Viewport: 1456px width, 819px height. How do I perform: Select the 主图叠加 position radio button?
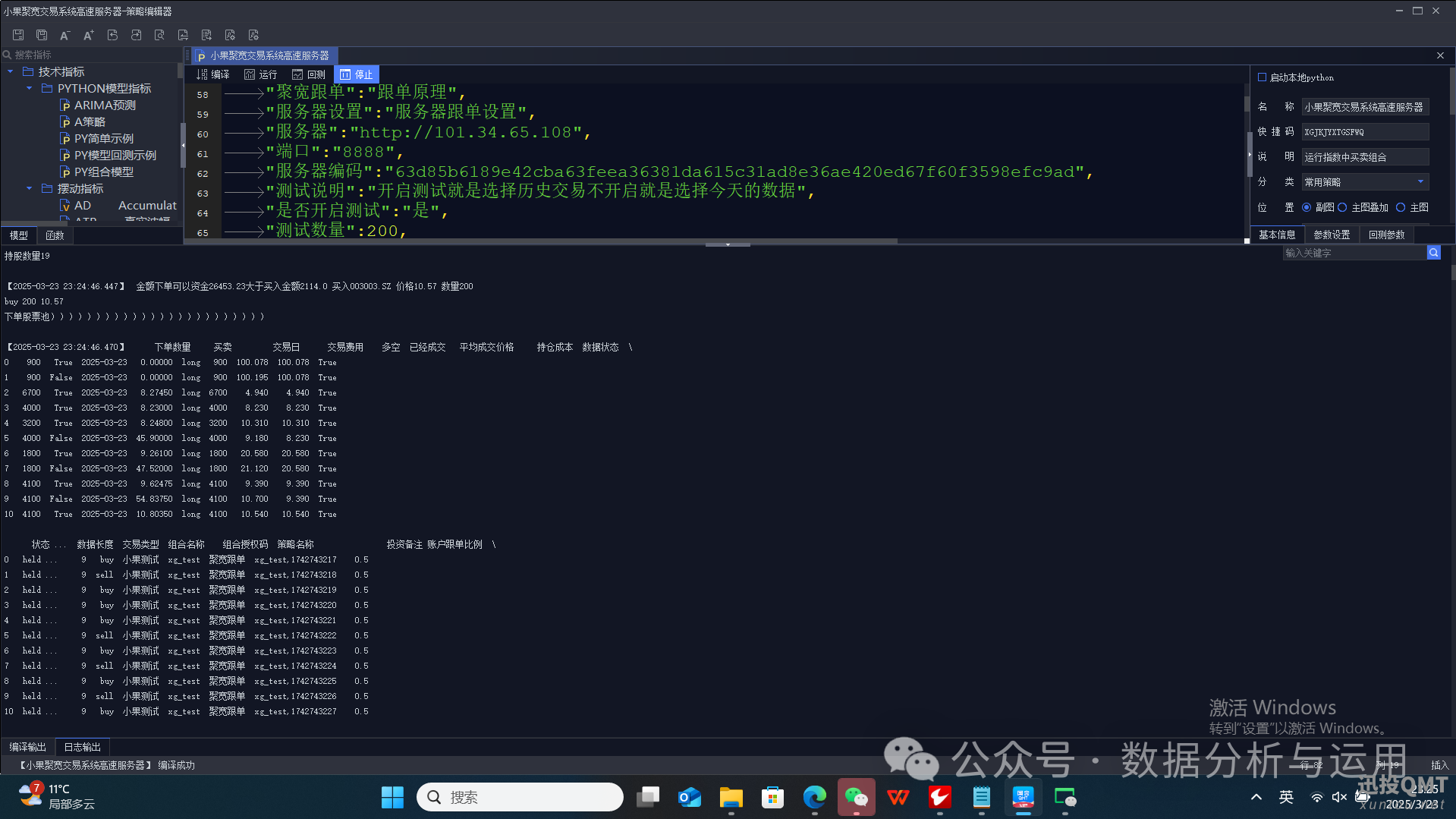point(1342,207)
